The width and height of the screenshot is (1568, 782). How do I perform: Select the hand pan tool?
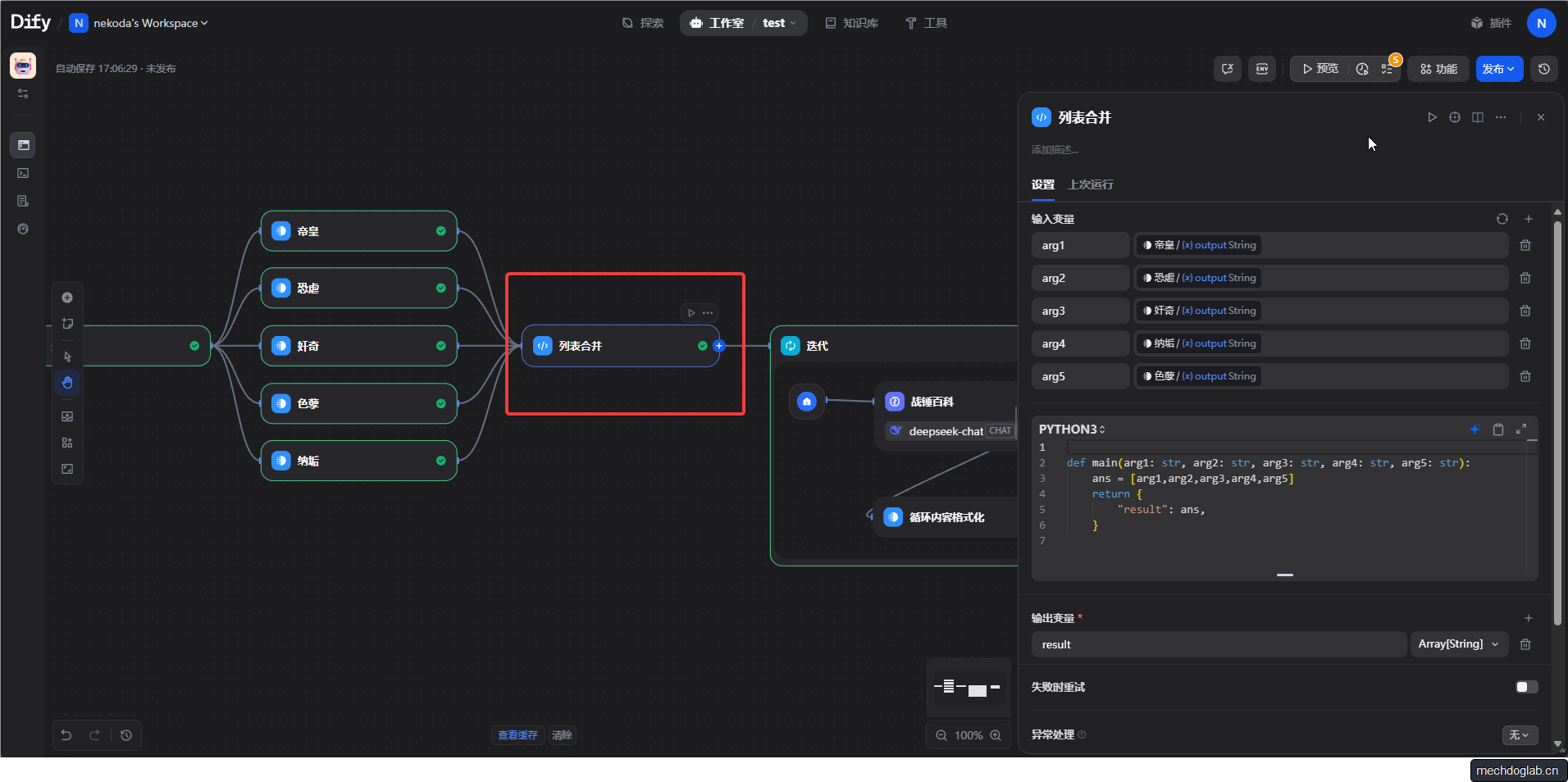click(67, 383)
